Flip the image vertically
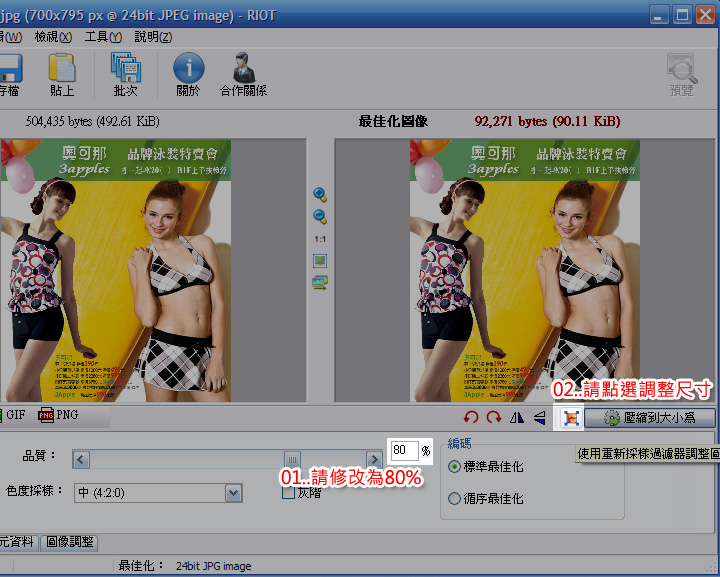720x577 pixels. pos(540,417)
